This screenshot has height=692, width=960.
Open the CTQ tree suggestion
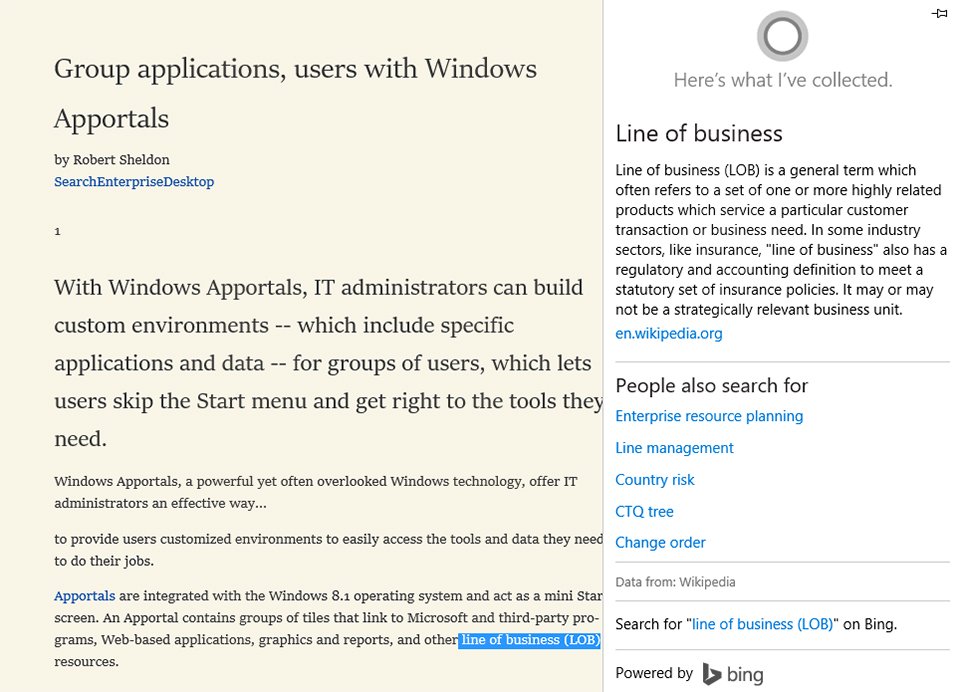pyautogui.click(x=644, y=511)
